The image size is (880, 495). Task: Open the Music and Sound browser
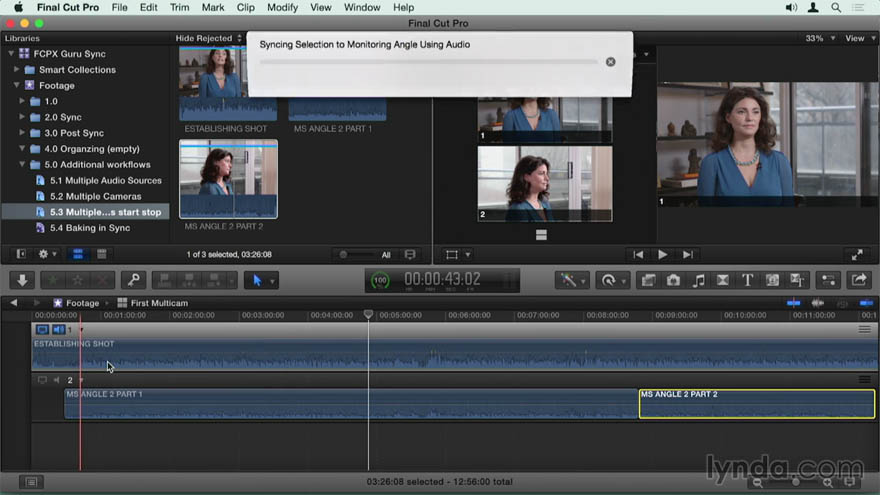(x=698, y=279)
